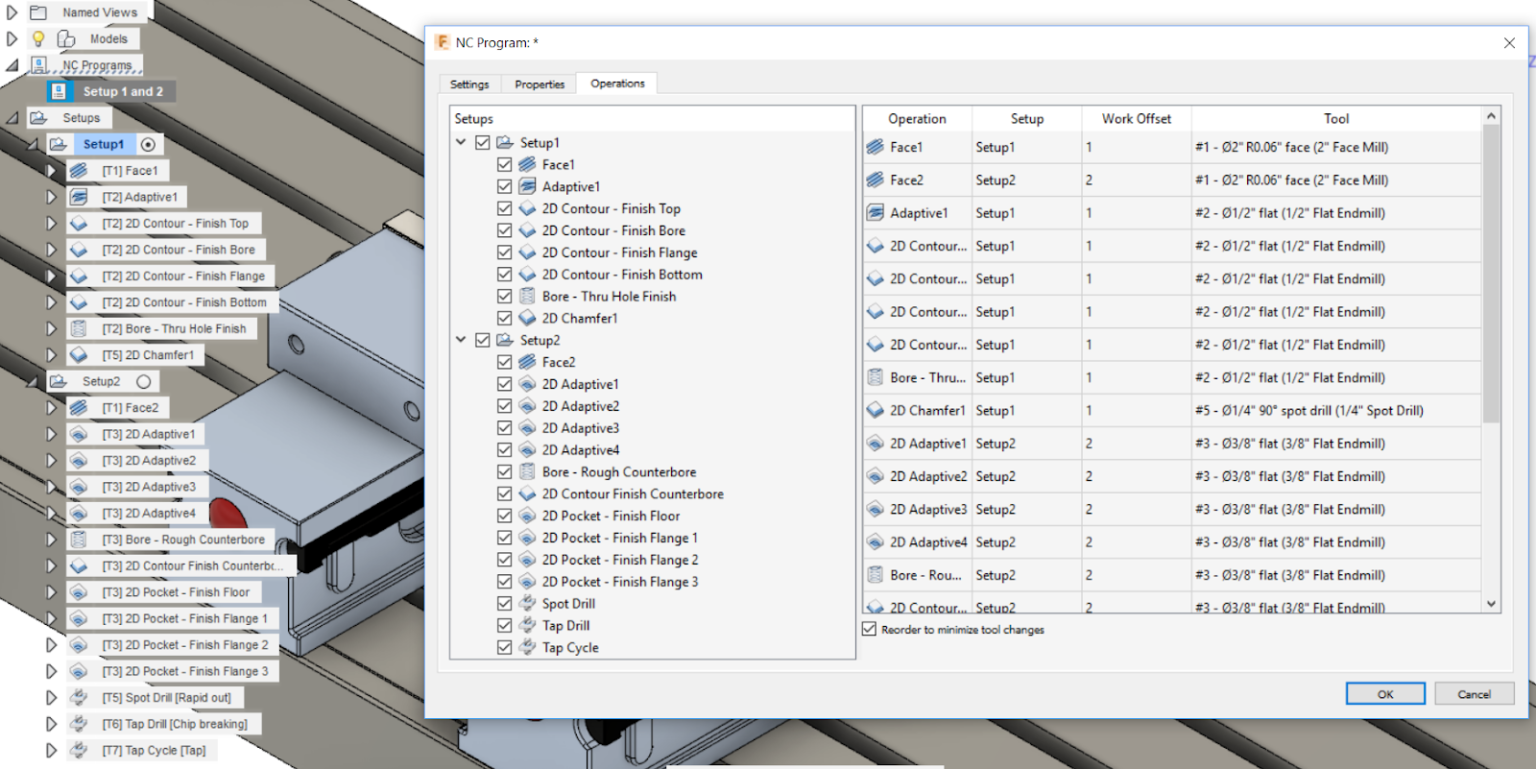Expand the [T1] Face1 operation in the browser
This screenshot has height=769, width=1536.
52,170
